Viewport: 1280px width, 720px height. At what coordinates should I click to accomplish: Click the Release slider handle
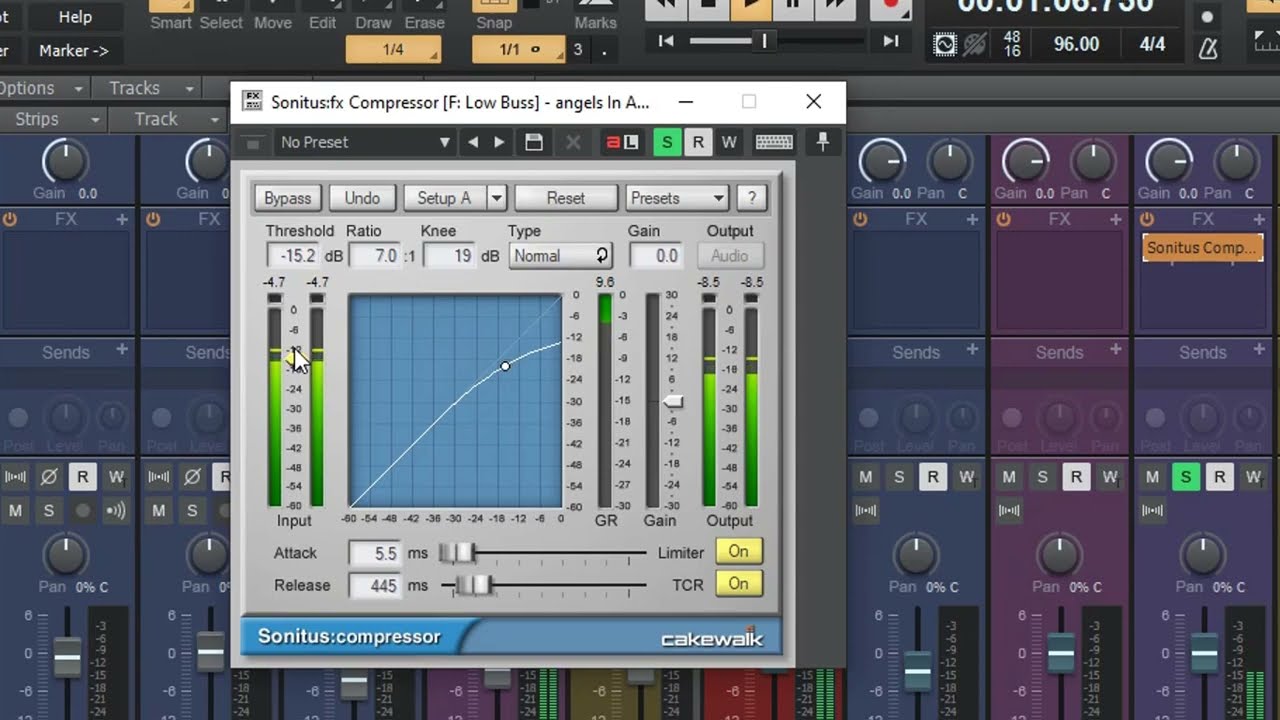click(x=474, y=585)
